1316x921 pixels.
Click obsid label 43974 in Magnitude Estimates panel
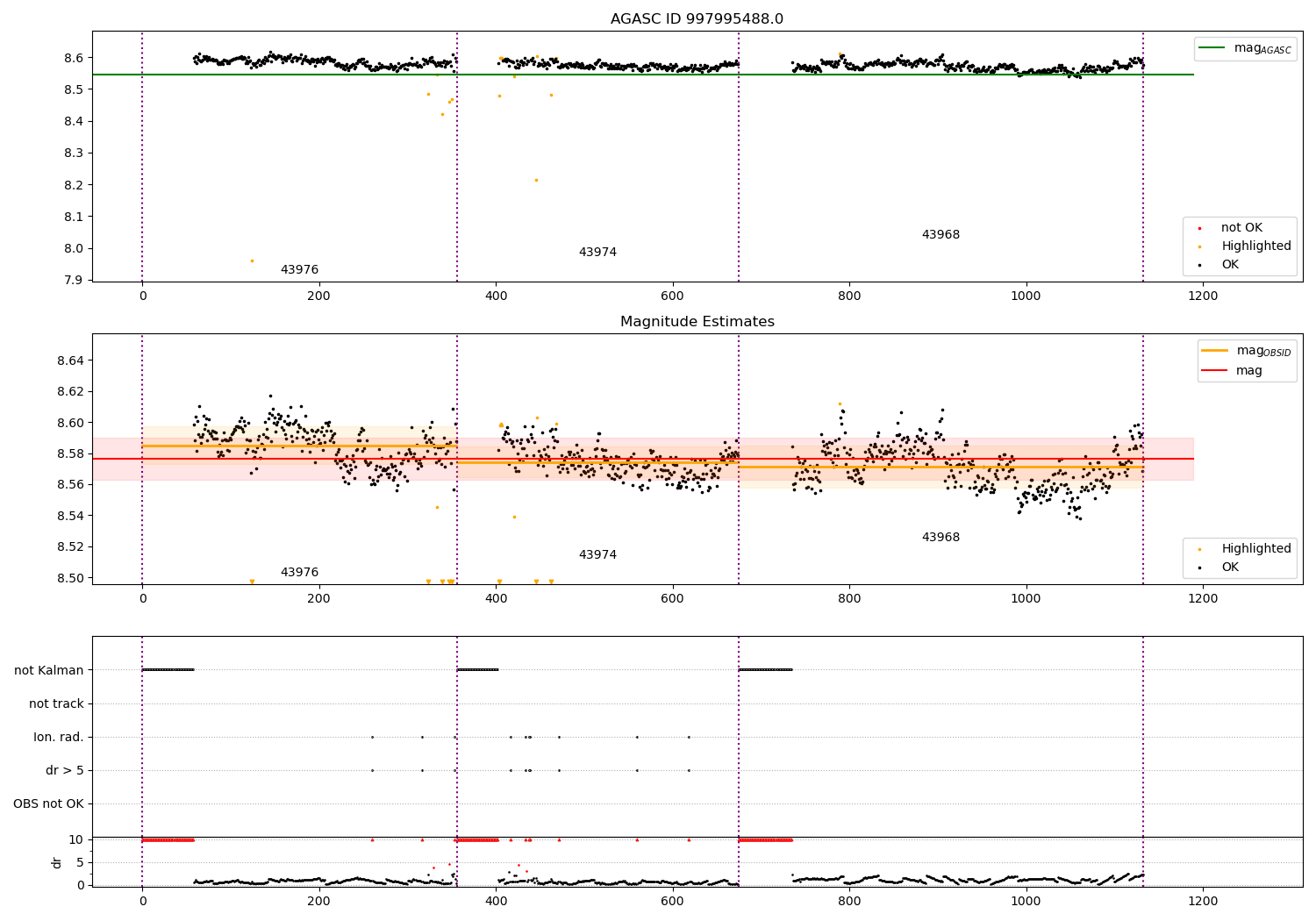[597, 555]
